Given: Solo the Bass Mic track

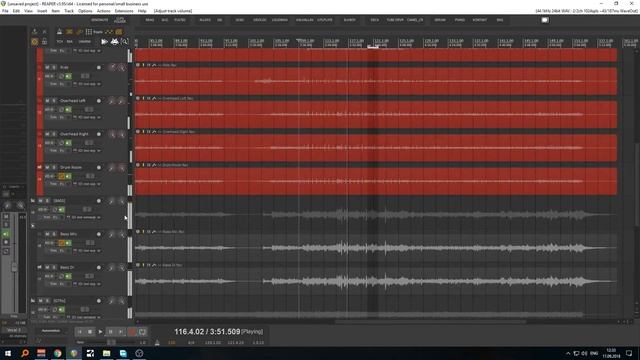Looking at the screenshot, I should [x=54, y=234].
